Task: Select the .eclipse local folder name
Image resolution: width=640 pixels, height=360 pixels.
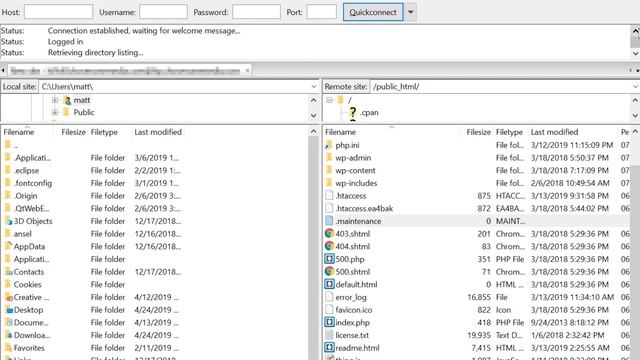Action: pos(27,170)
